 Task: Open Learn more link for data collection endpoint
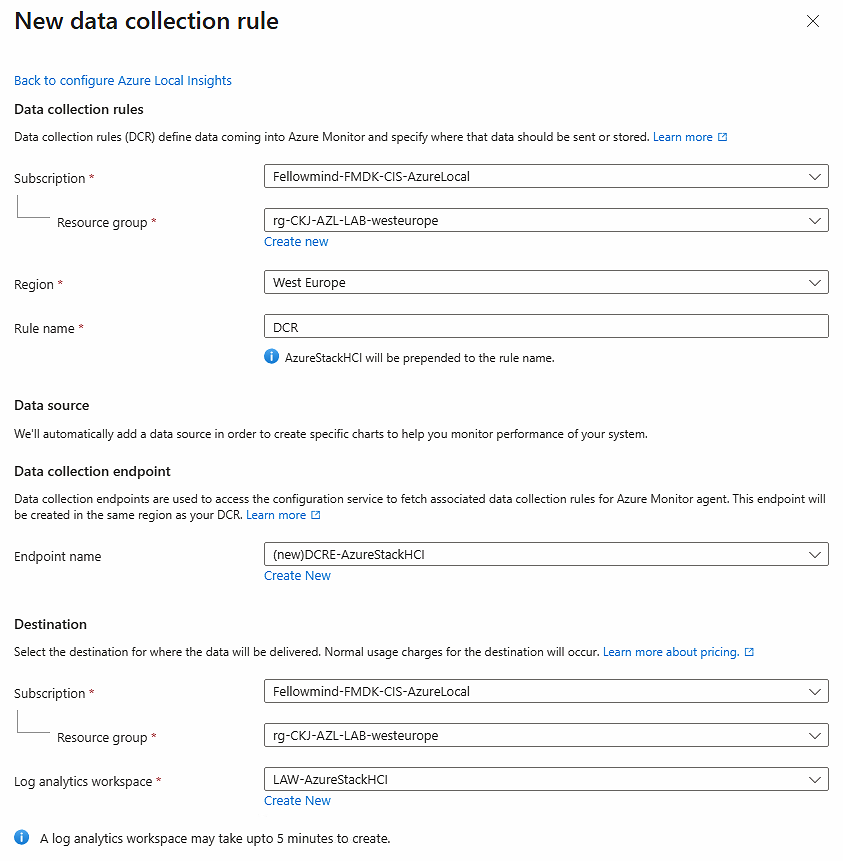(276, 515)
